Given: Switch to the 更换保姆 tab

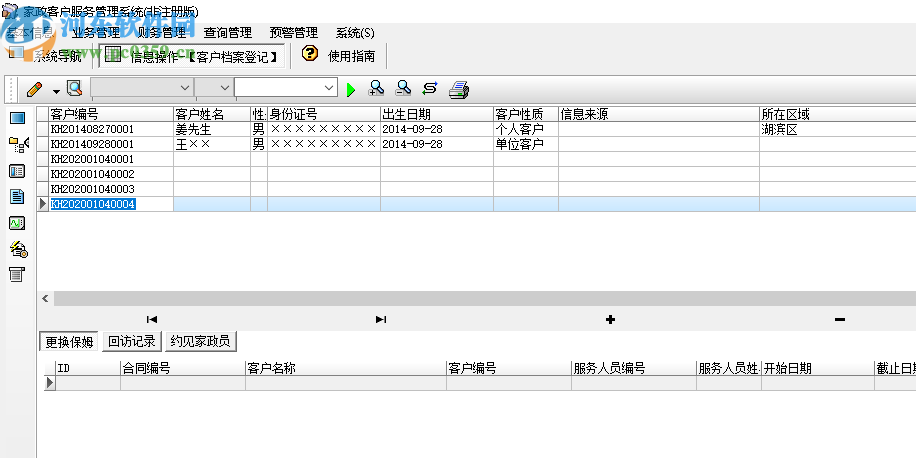Looking at the screenshot, I should coord(69,342).
